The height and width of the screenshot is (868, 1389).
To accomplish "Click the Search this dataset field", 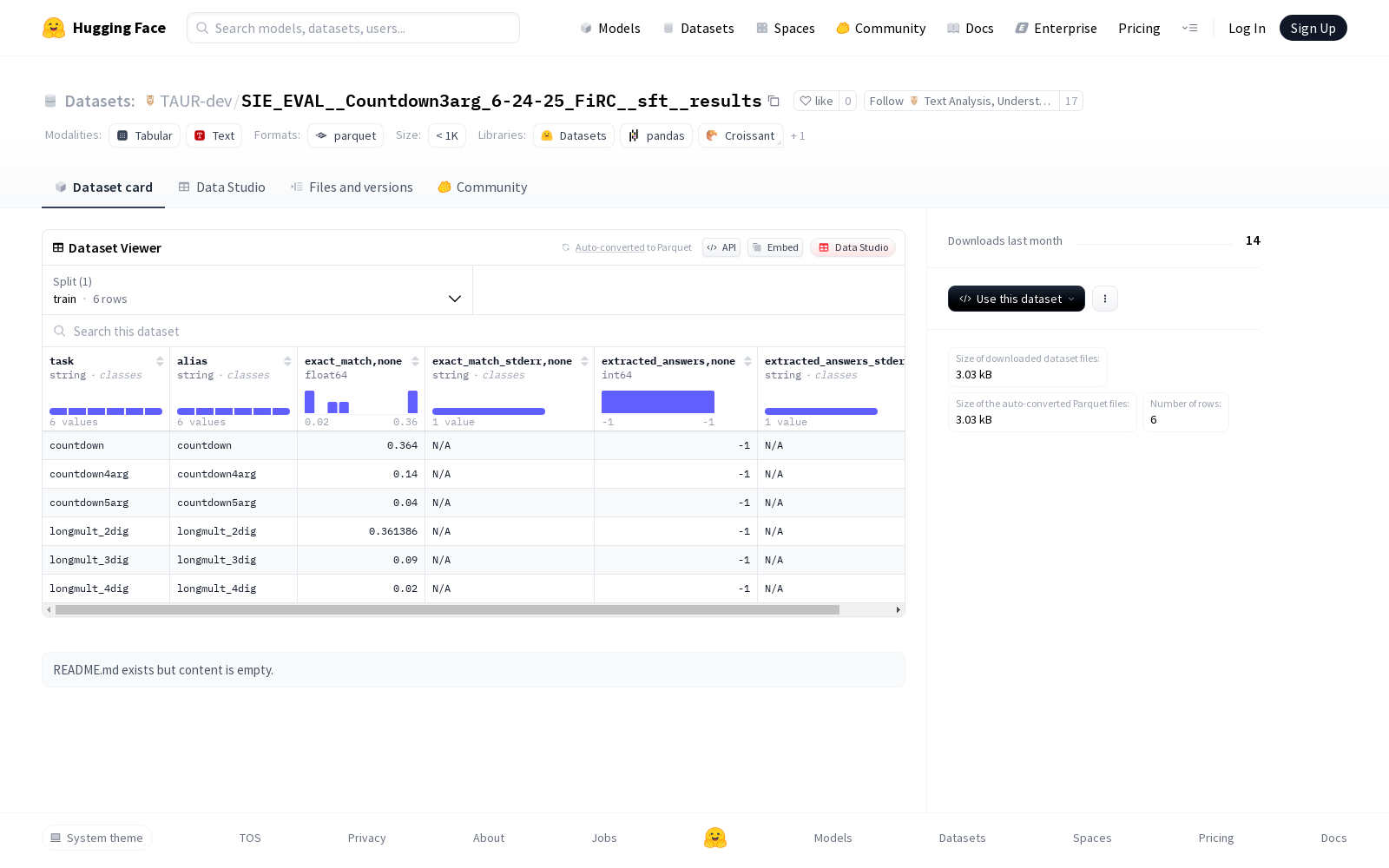I will (473, 332).
